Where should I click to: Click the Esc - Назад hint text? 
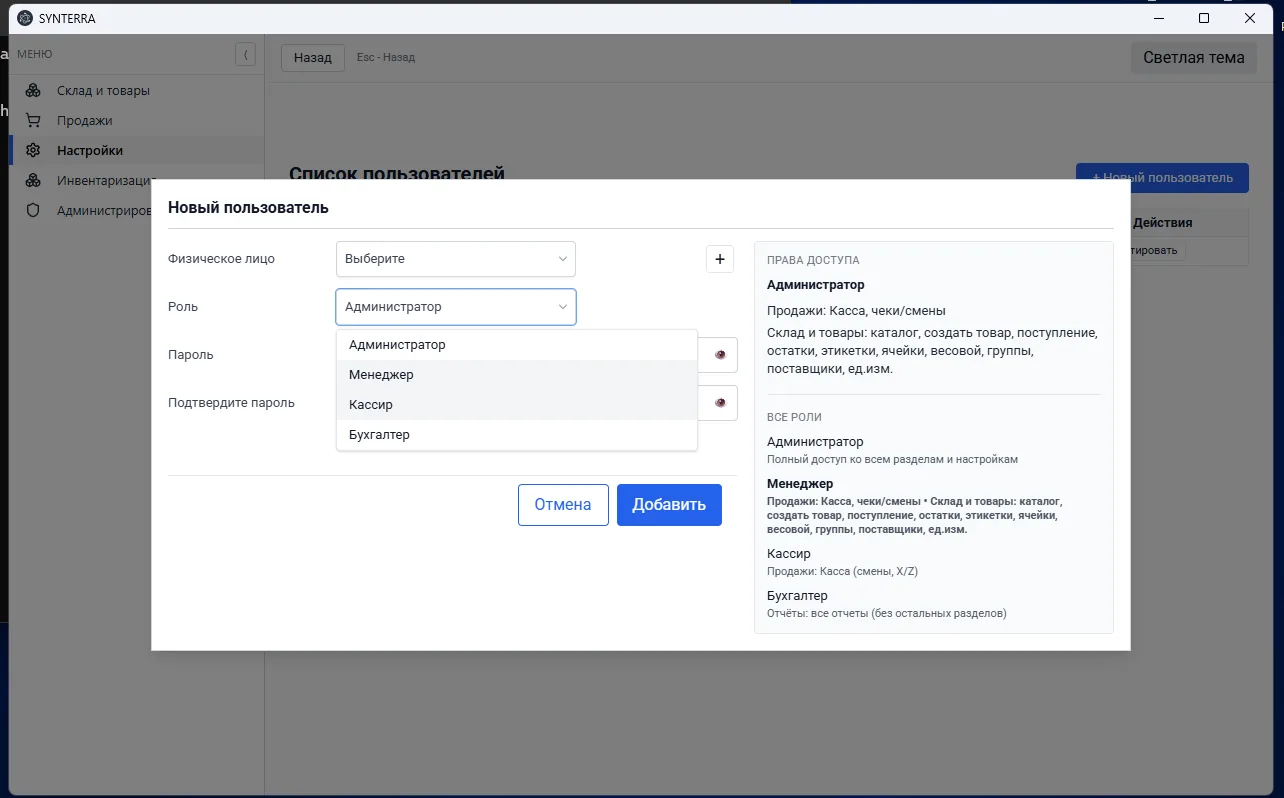[x=386, y=58]
